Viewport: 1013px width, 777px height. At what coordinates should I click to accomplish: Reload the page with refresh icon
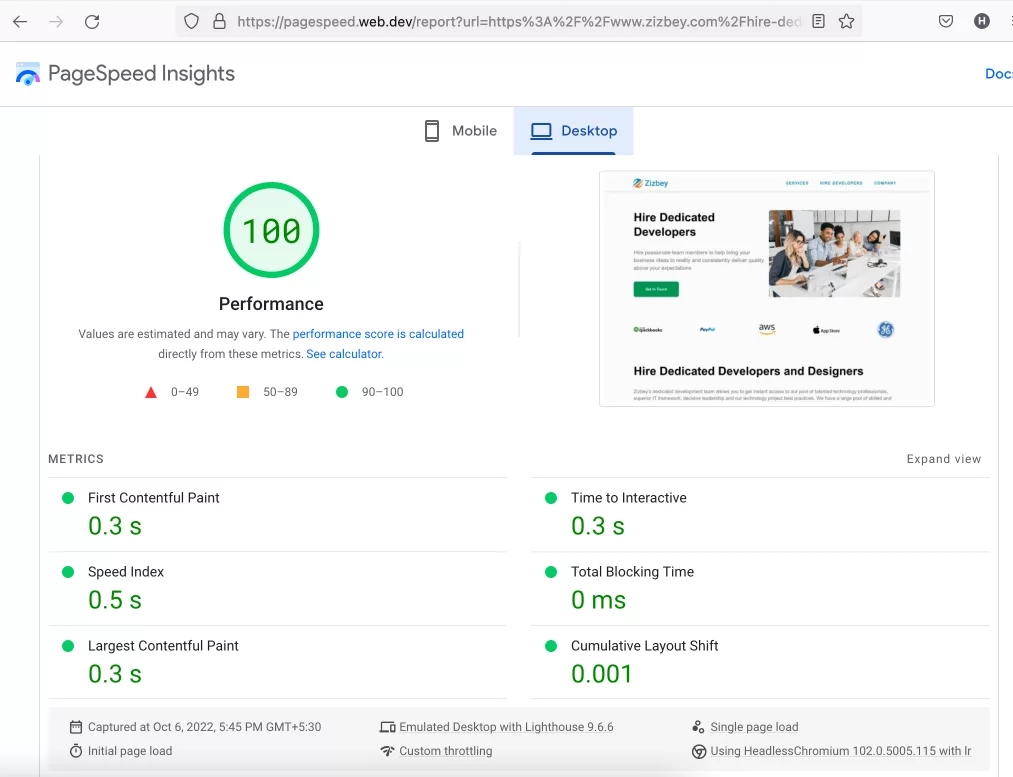pos(92,21)
